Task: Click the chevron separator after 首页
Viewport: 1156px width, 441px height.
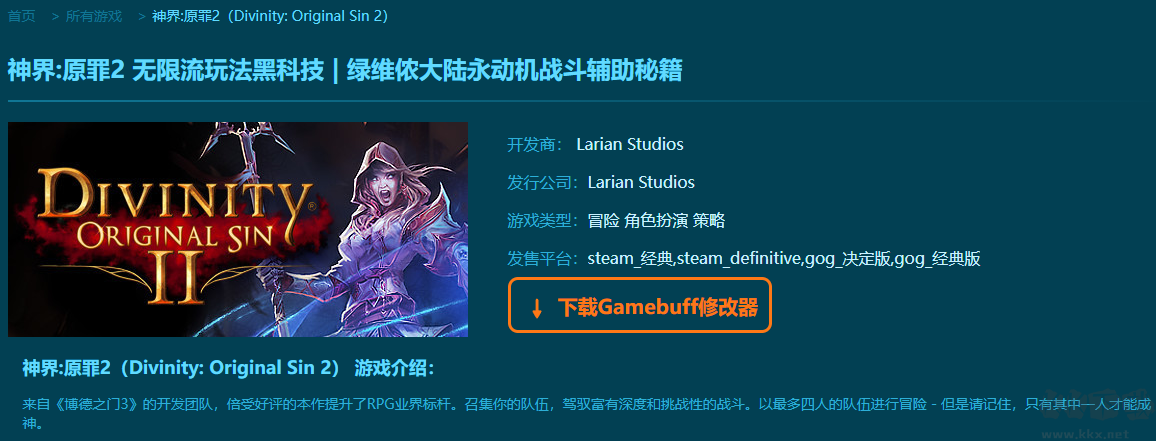Action: click(x=55, y=16)
